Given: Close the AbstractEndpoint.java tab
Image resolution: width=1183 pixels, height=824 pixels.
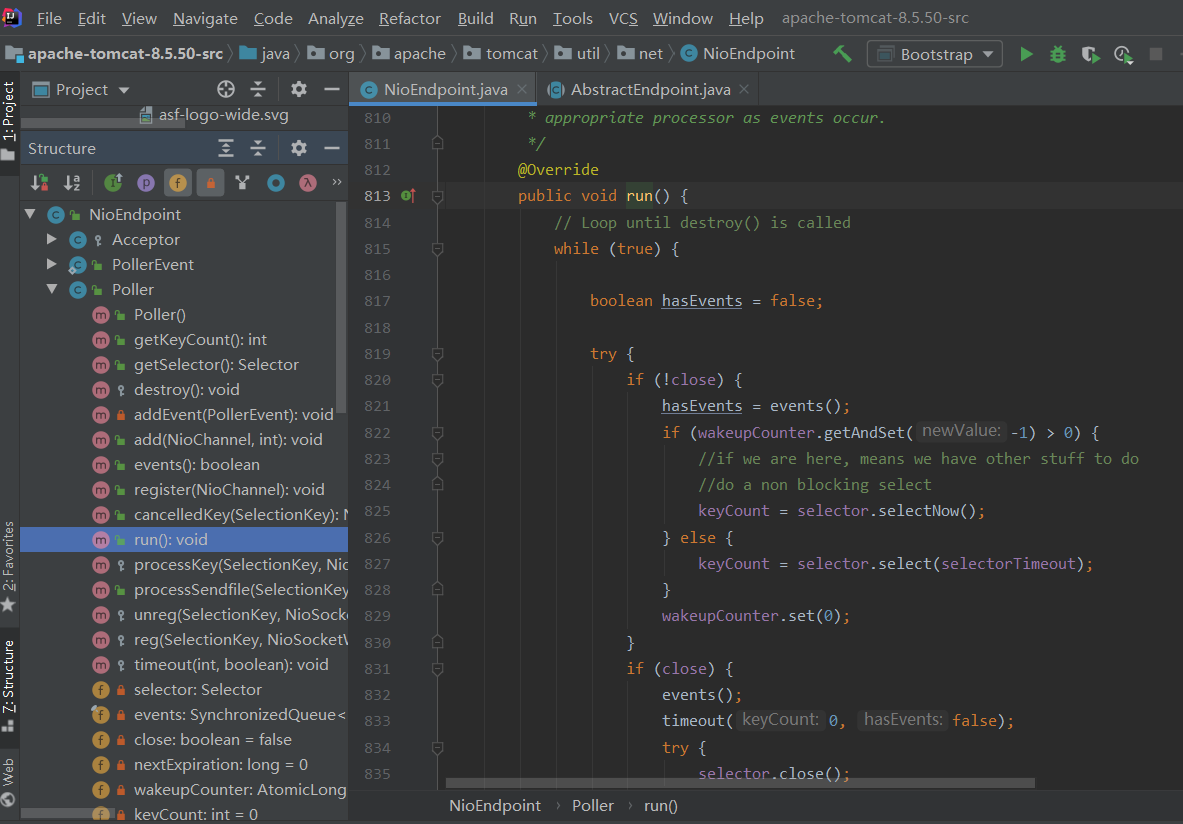Looking at the screenshot, I should 744,89.
